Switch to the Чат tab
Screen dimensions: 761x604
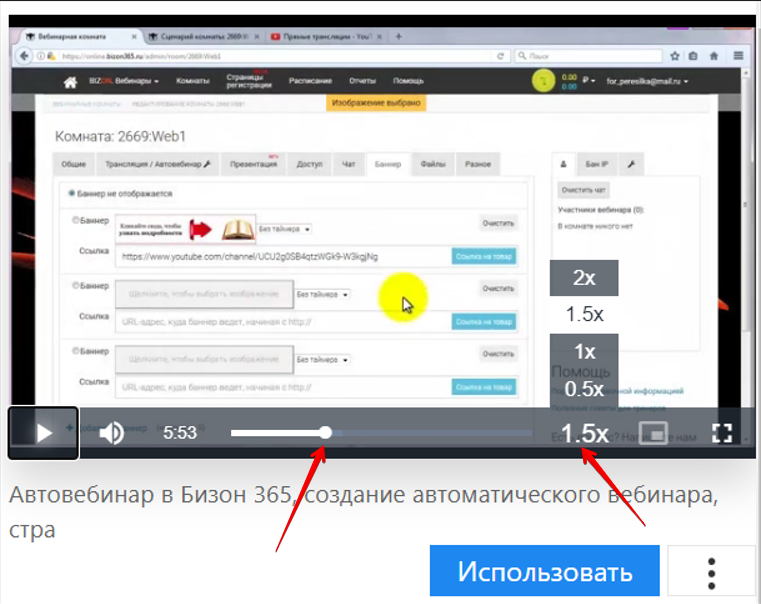point(349,164)
